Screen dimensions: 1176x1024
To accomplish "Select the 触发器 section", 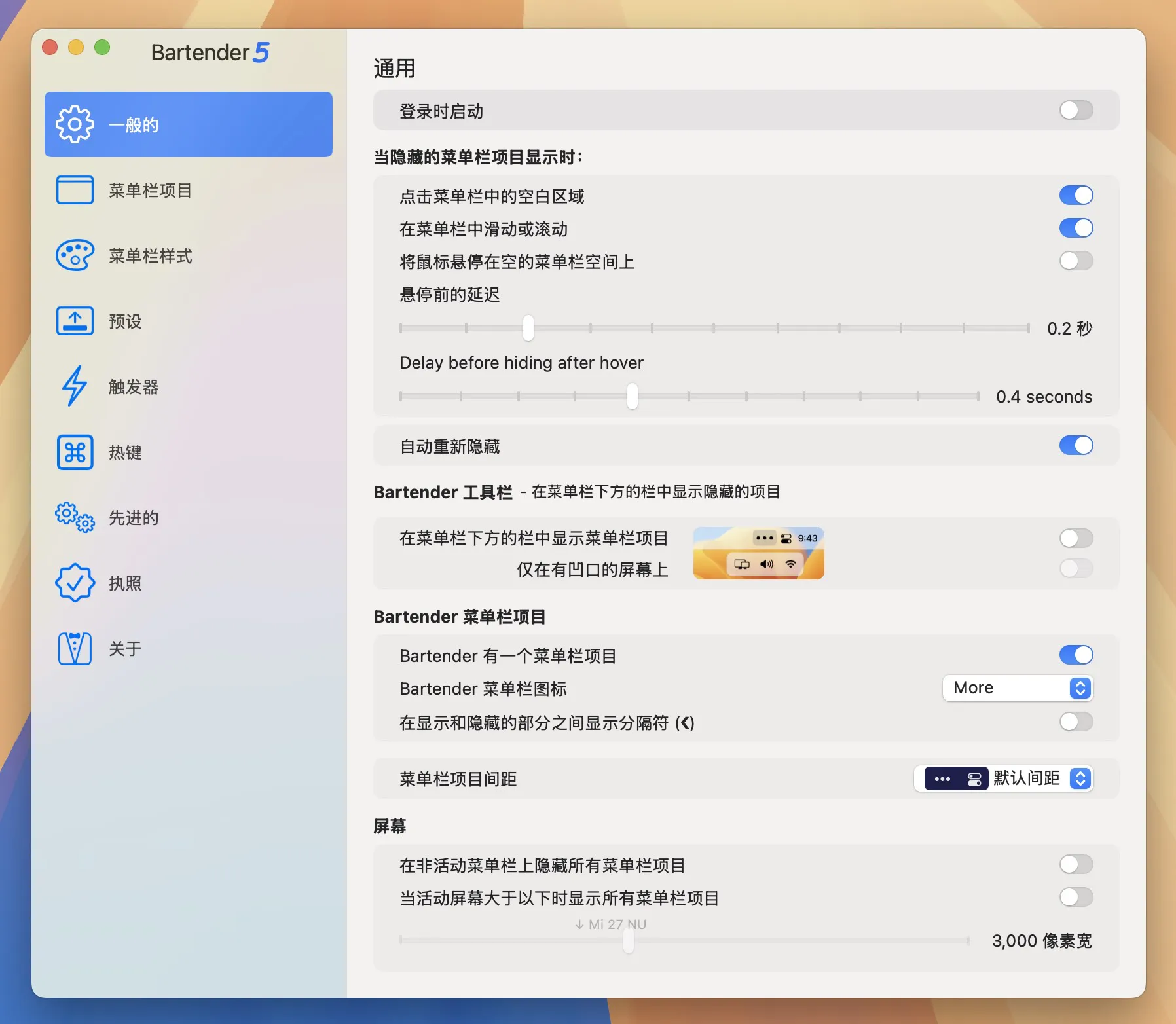I will point(189,386).
